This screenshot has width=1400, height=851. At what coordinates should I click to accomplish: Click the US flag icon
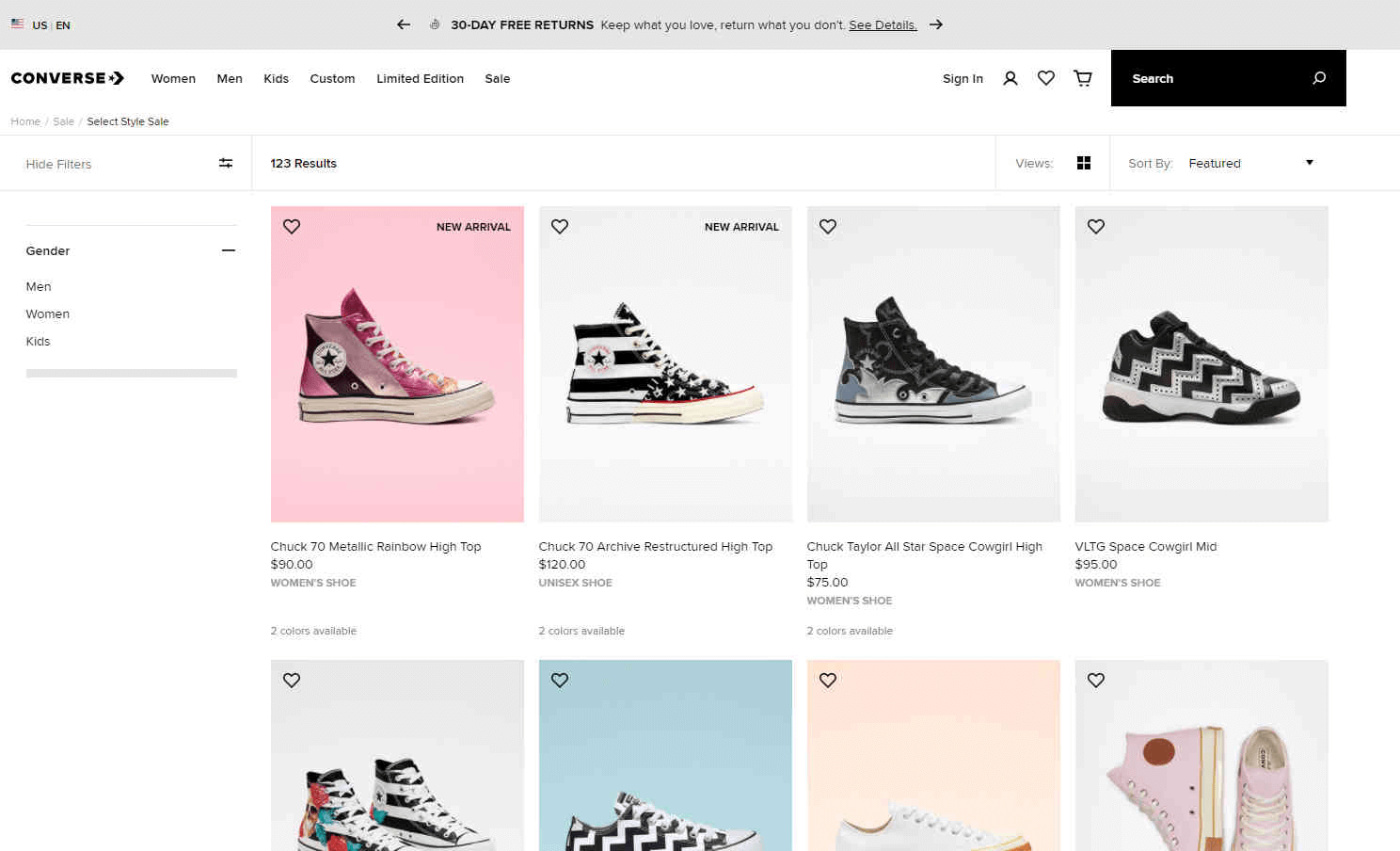(x=18, y=24)
